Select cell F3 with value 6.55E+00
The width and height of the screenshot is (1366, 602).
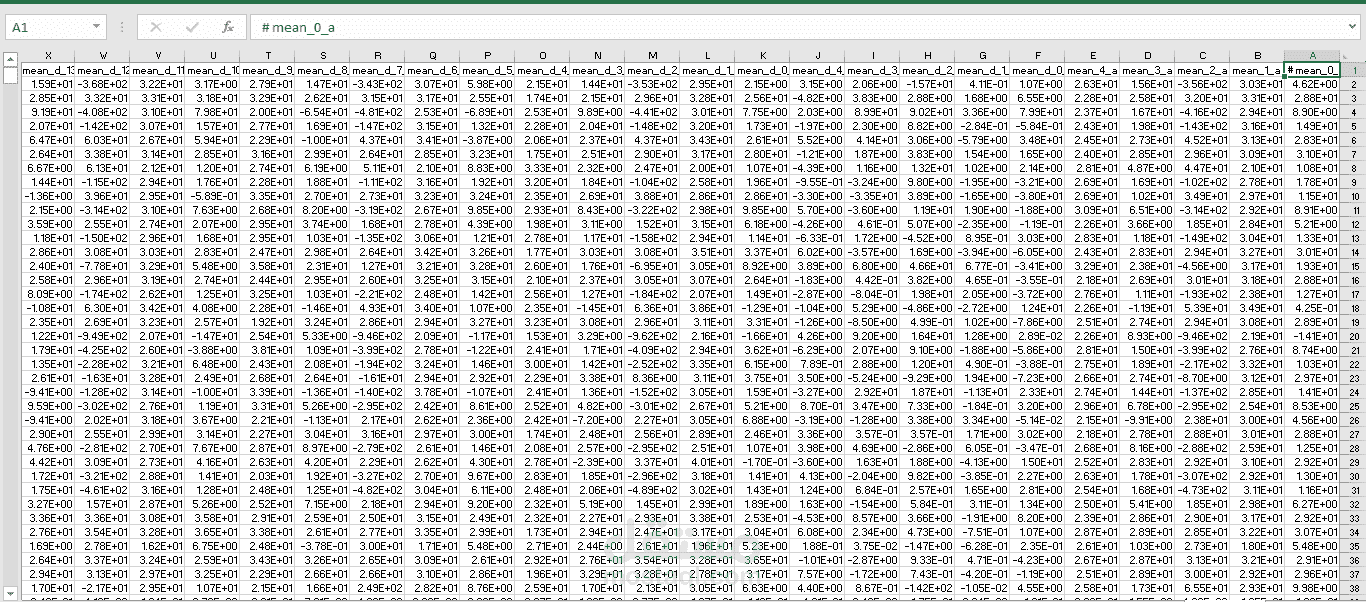coord(1037,98)
